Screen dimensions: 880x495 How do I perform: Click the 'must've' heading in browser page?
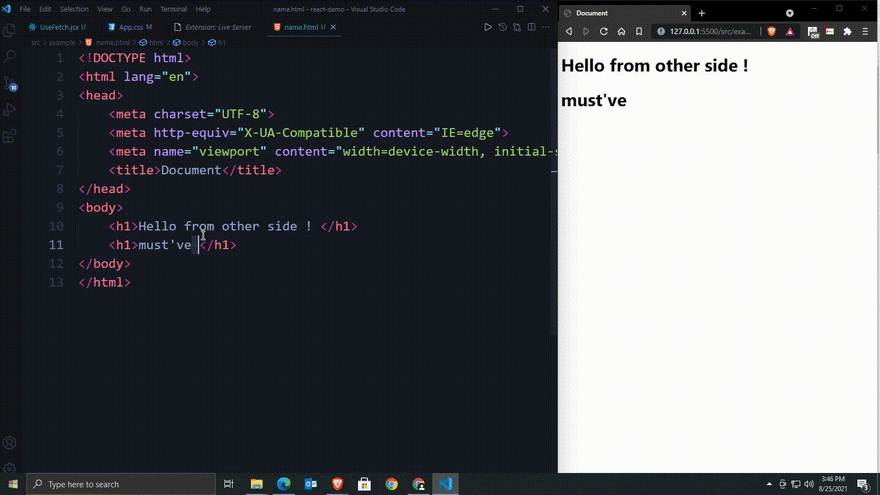point(594,100)
